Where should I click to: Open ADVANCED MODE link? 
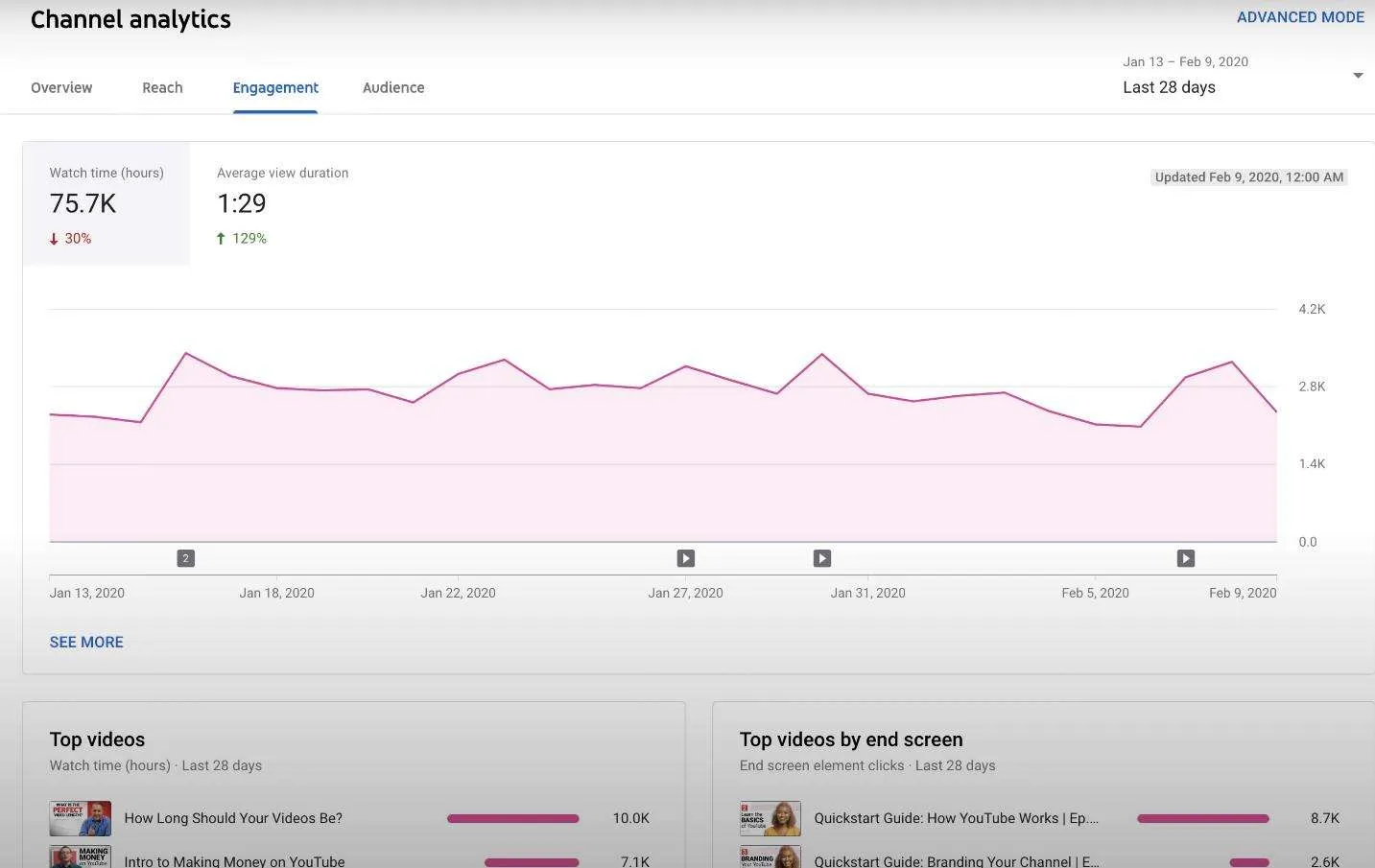coord(1300,17)
